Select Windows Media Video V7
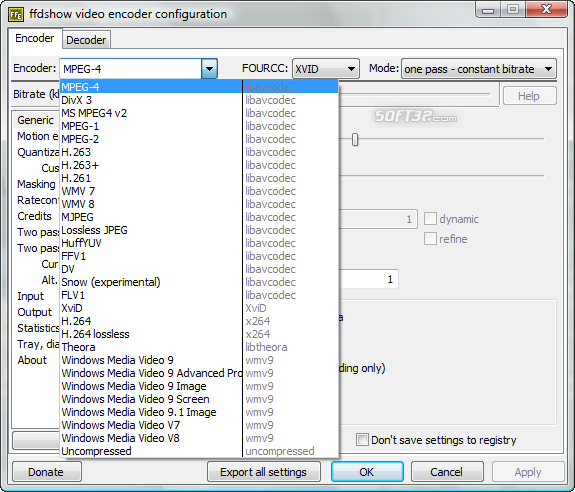Screen dimensions: 575x492 tap(198, 425)
